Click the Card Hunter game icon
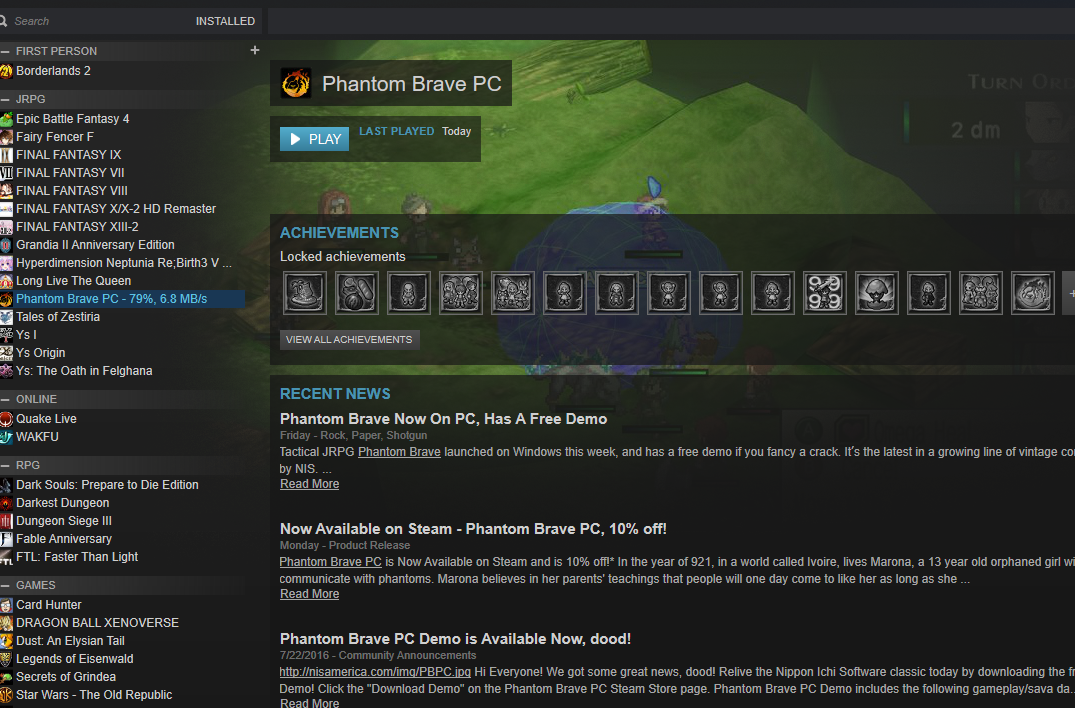 (6, 605)
